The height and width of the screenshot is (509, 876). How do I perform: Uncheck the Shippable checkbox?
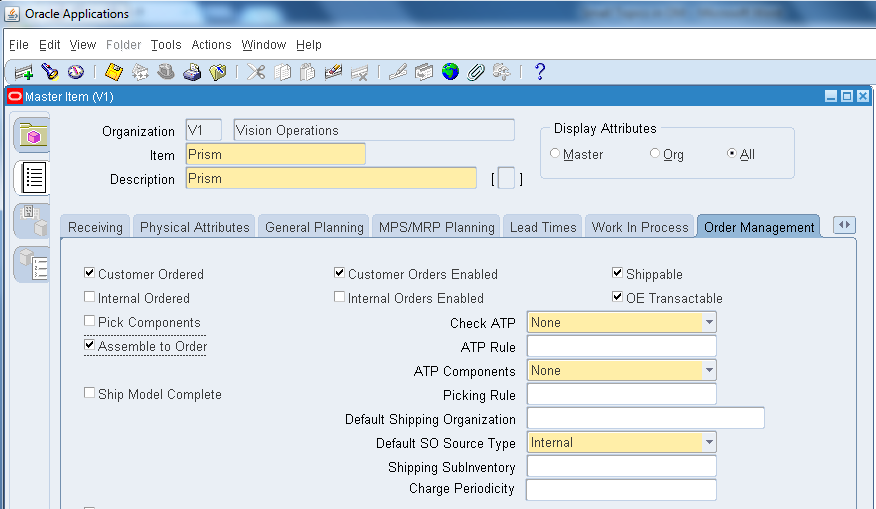[x=617, y=273]
